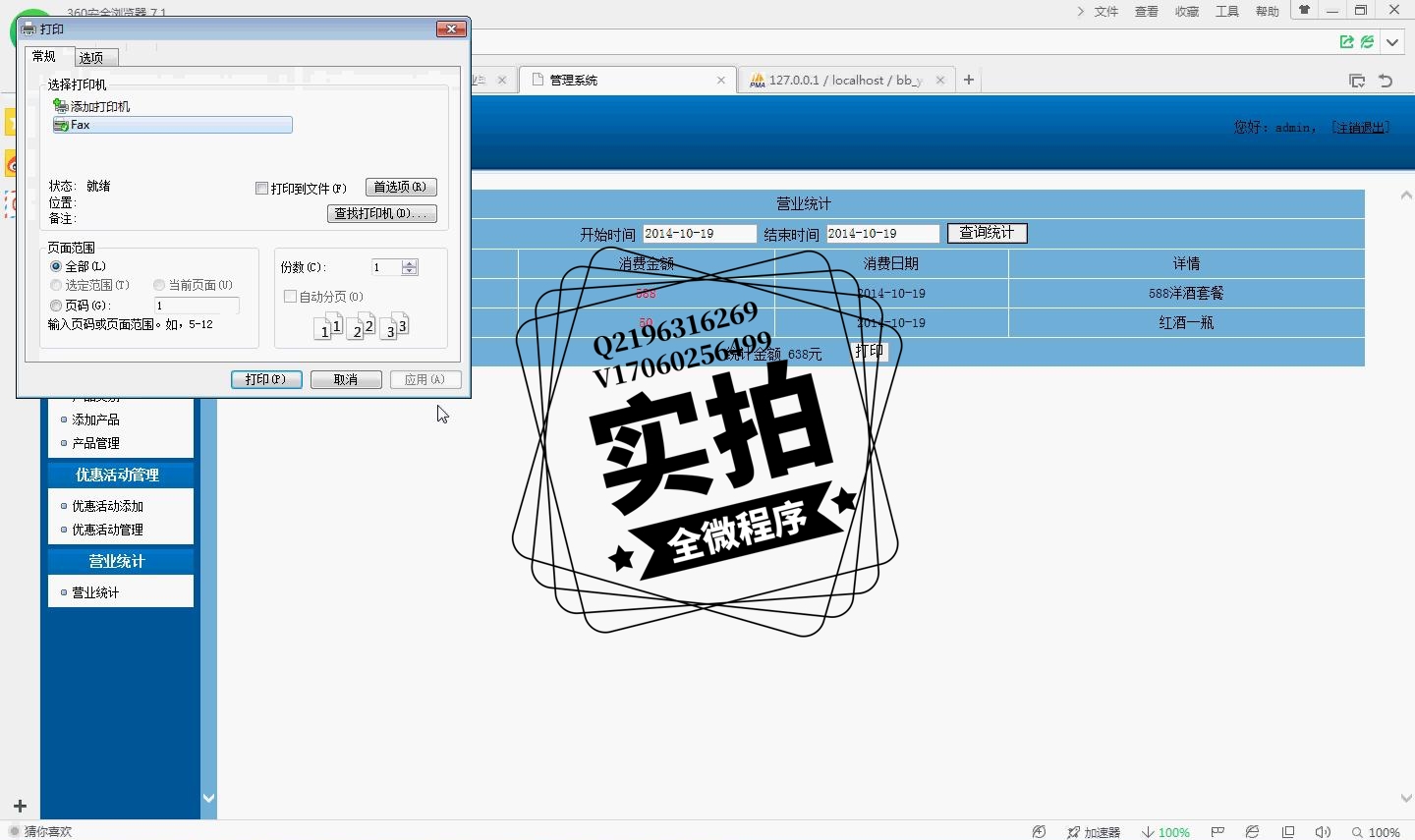
Task: Select 全部 page range radio
Action: coord(56,266)
